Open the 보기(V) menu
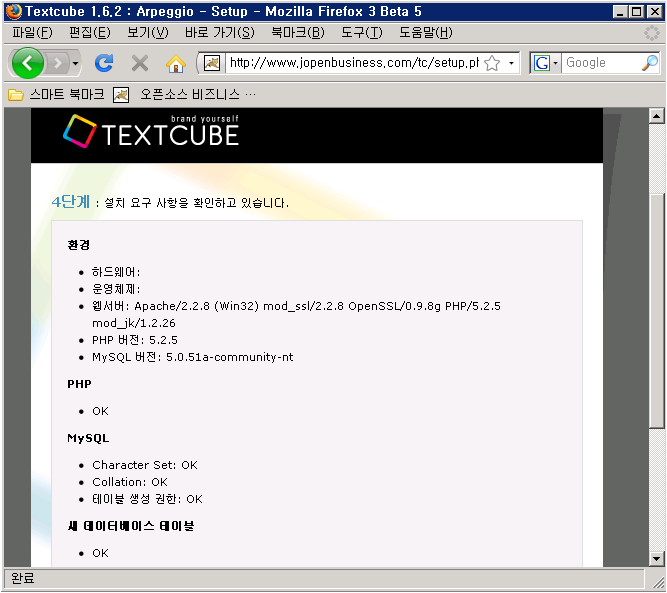Screen dimensions: 667x593 click(148, 32)
